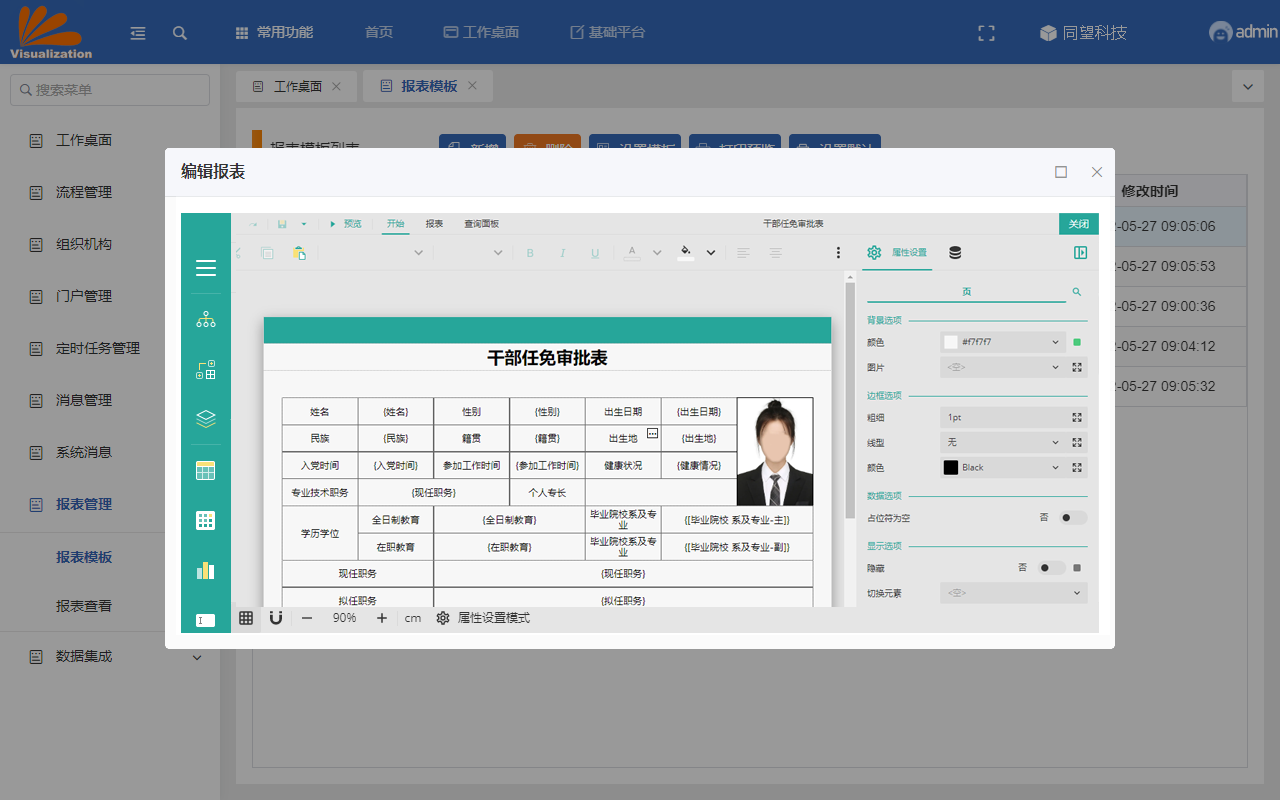Collapse the properties panel with the sidebar icon
The image size is (1280, 800).
click(1080, 253)
